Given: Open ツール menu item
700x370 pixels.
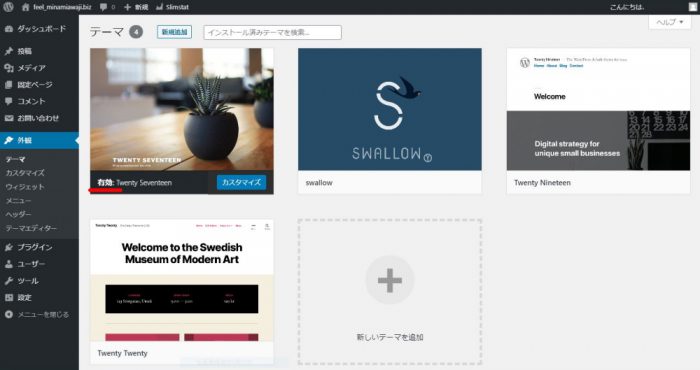Looking at the screenshot, I should click(x=39, y=281).
